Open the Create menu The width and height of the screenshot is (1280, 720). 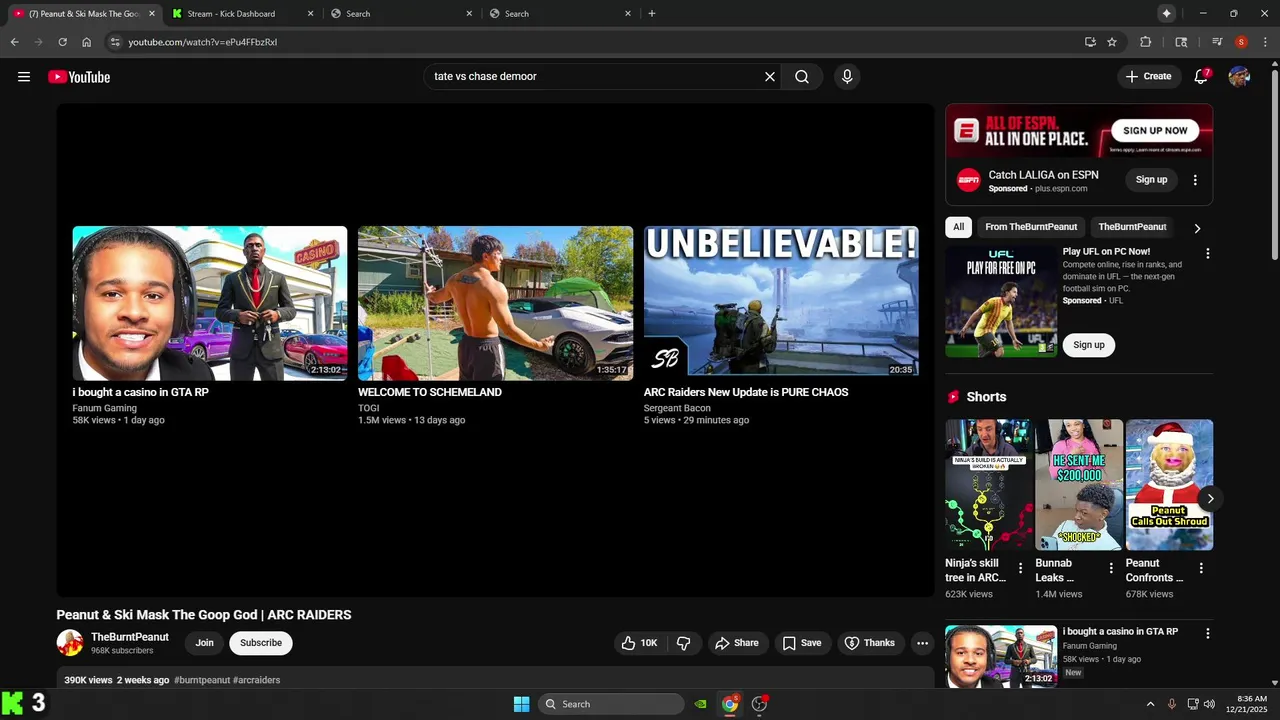(x=1148, y=76)
